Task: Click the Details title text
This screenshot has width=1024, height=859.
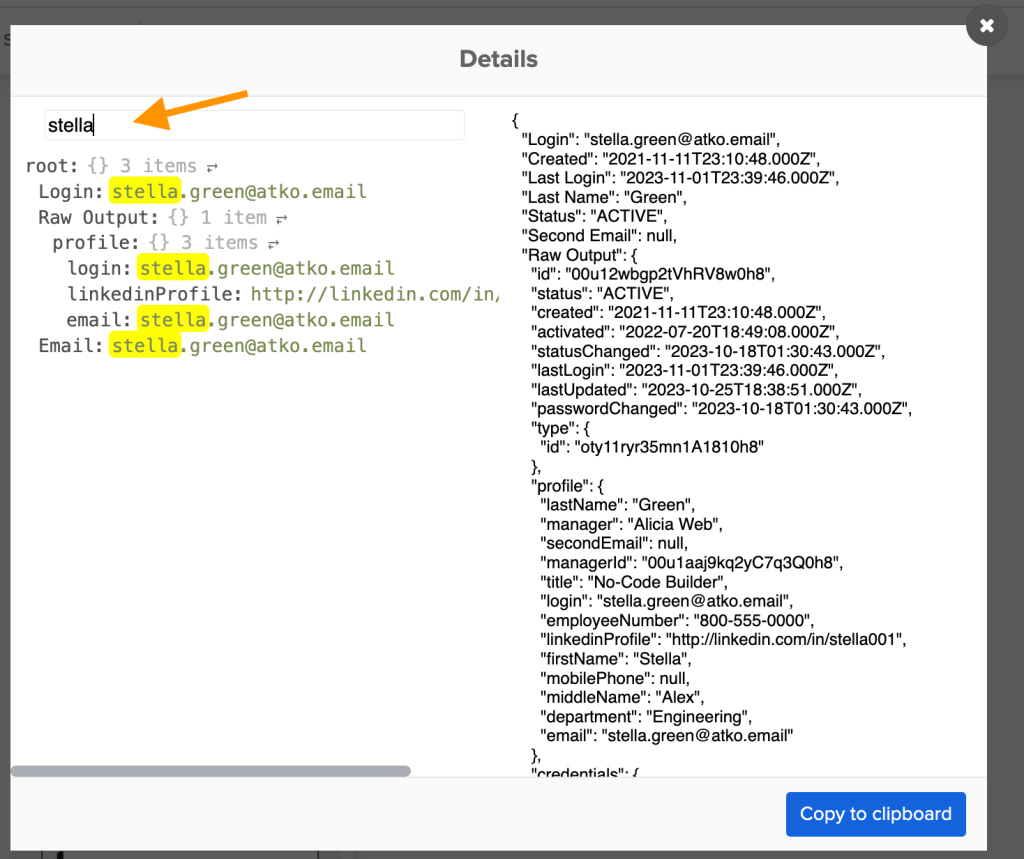Action: (498, 59)
